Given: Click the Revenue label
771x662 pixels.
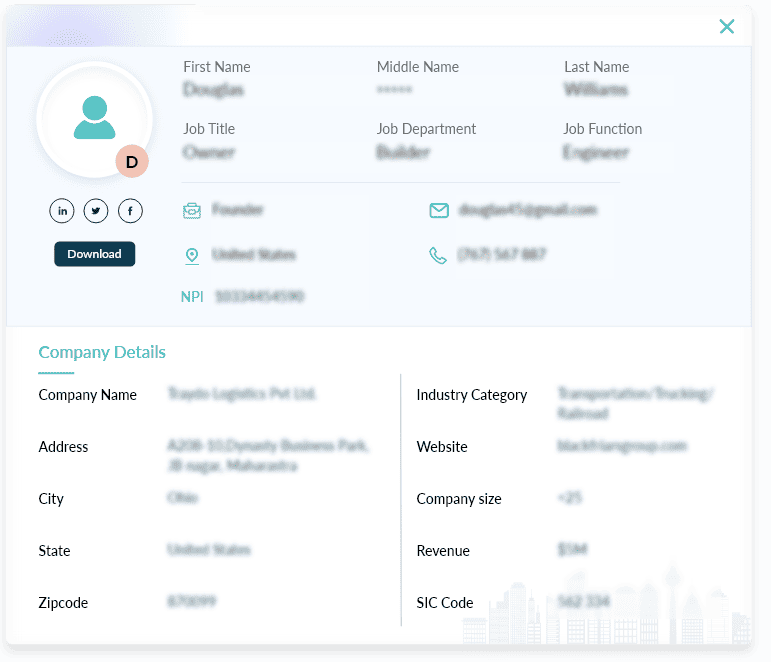Looking at the screenshot, I should (443, 551).
